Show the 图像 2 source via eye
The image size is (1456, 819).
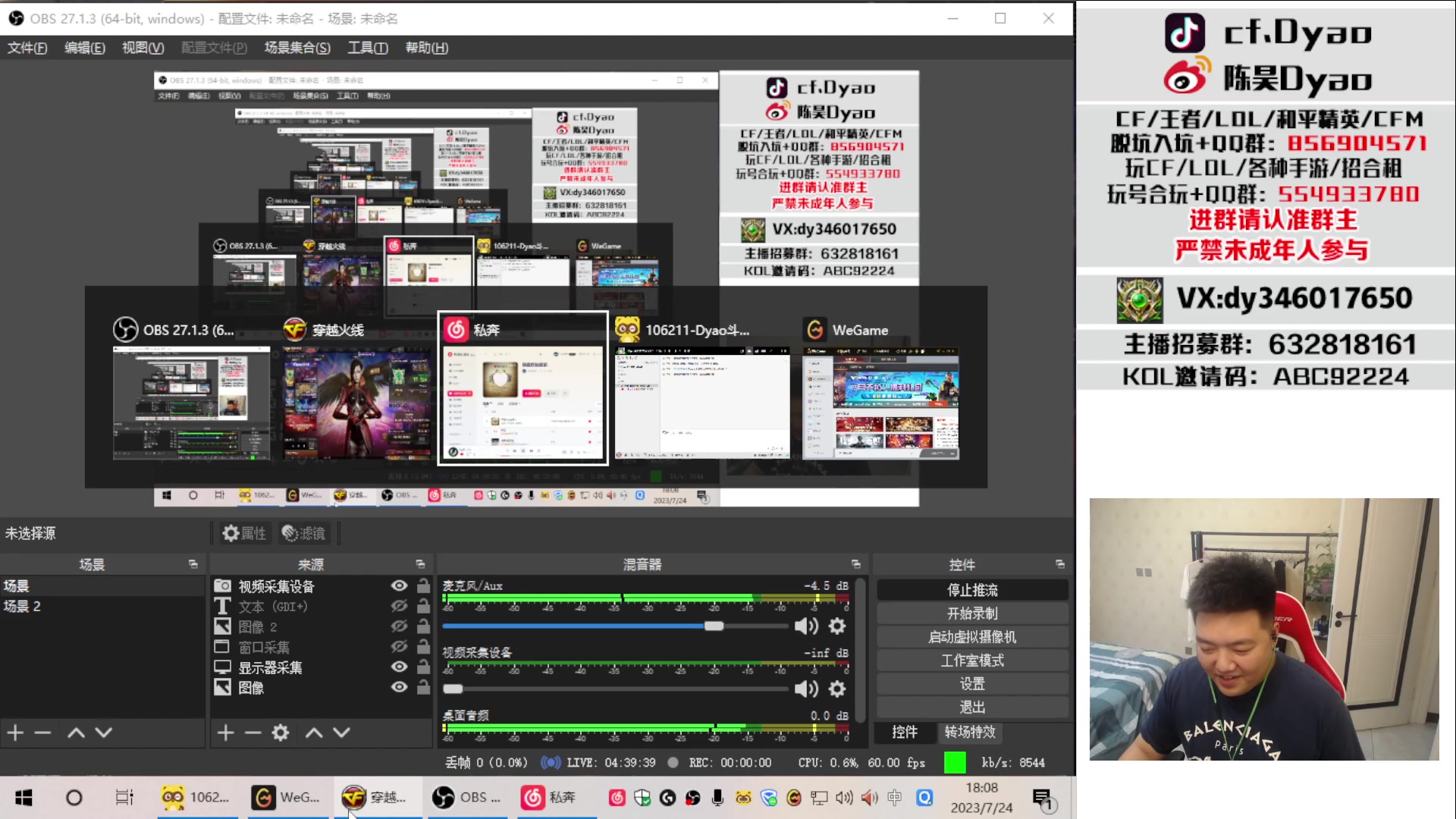pyautogui.click(x=399, y=627)
